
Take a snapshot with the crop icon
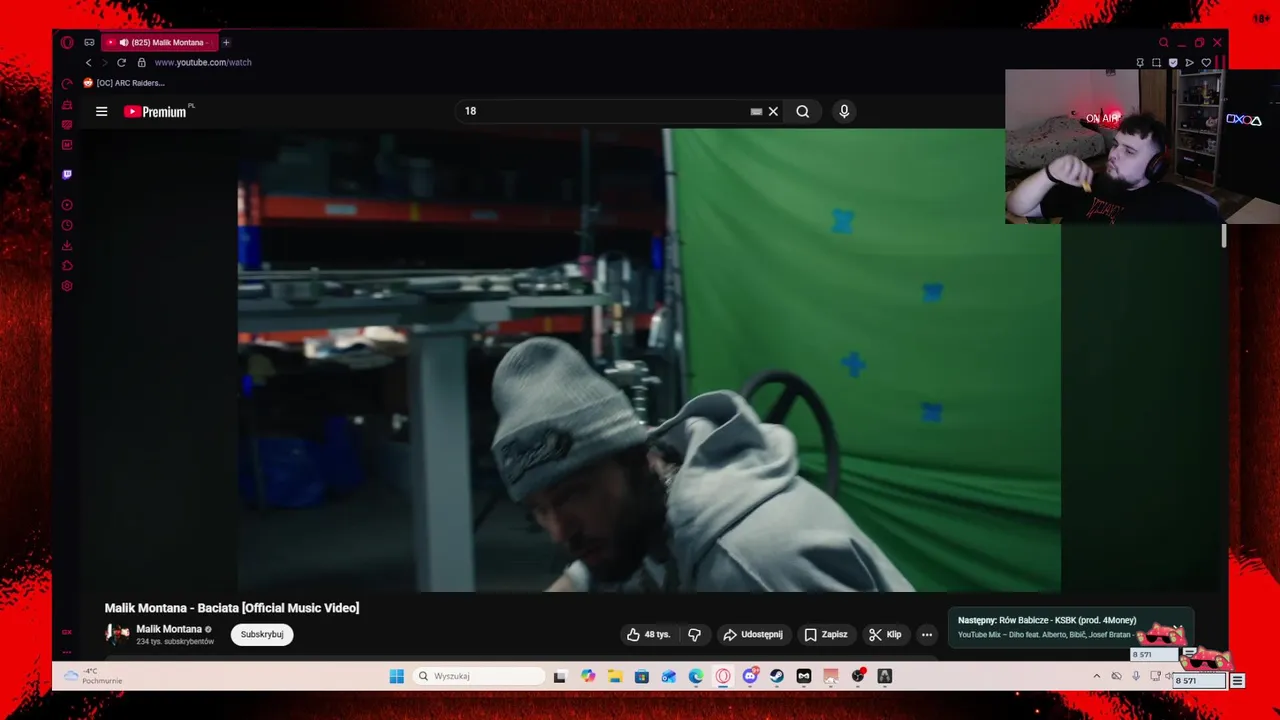click(1156, 62)
